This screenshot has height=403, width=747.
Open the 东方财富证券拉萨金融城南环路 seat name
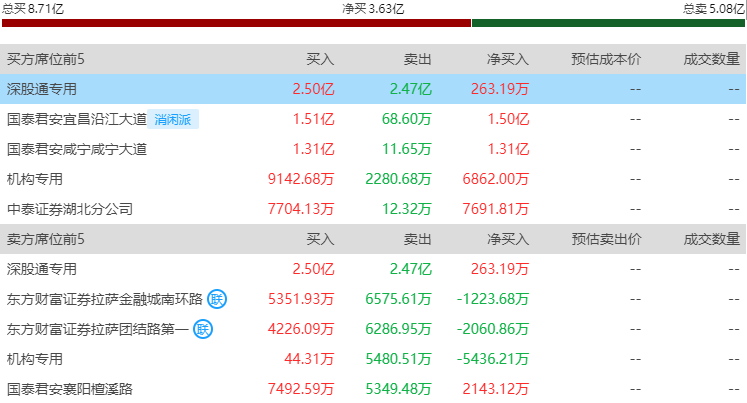(x=104, y=299)
